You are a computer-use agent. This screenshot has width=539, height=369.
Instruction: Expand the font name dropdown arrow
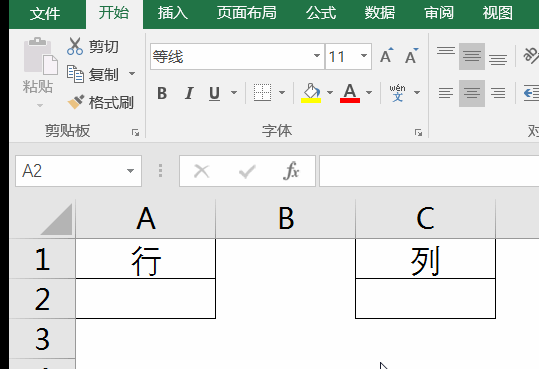[317, 56]
